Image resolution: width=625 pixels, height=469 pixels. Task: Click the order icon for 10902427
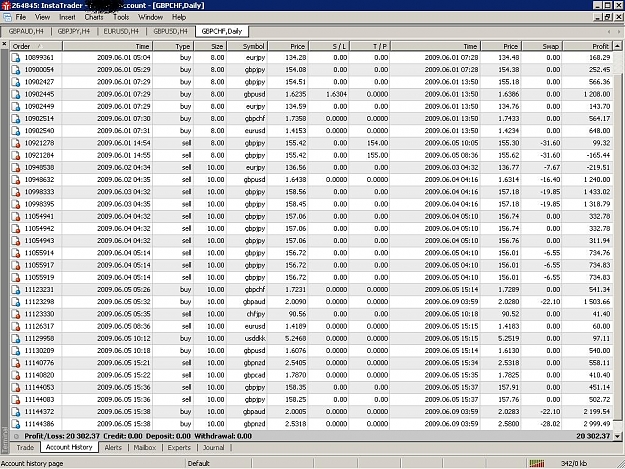click(16, 82)
